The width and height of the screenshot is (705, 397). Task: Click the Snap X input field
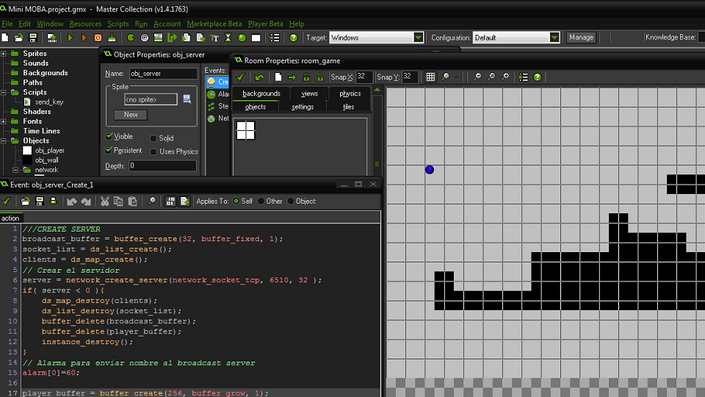[364, 77]
